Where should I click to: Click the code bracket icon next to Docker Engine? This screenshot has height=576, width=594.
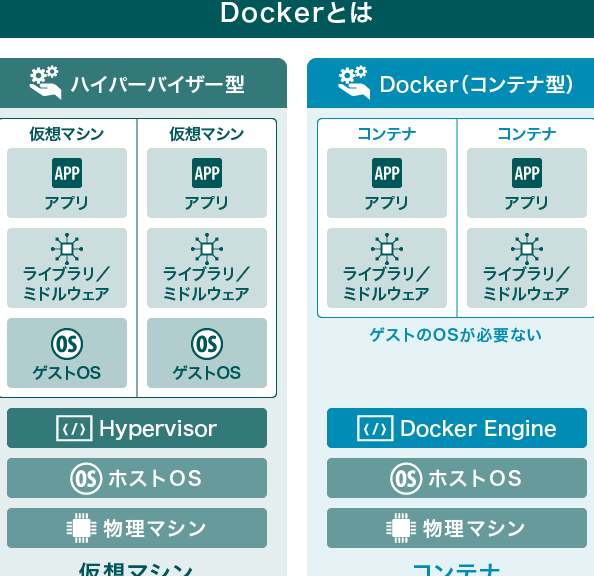click(375, 428)
